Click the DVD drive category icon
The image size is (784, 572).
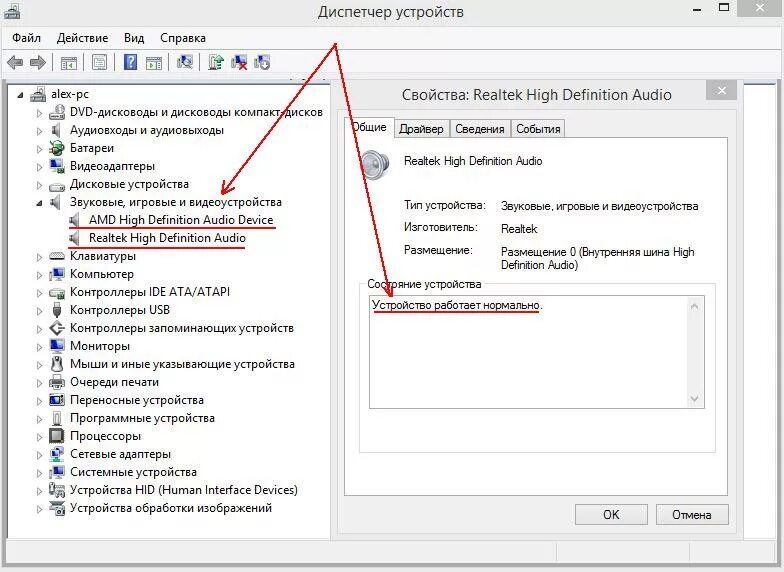click(57, 112)
